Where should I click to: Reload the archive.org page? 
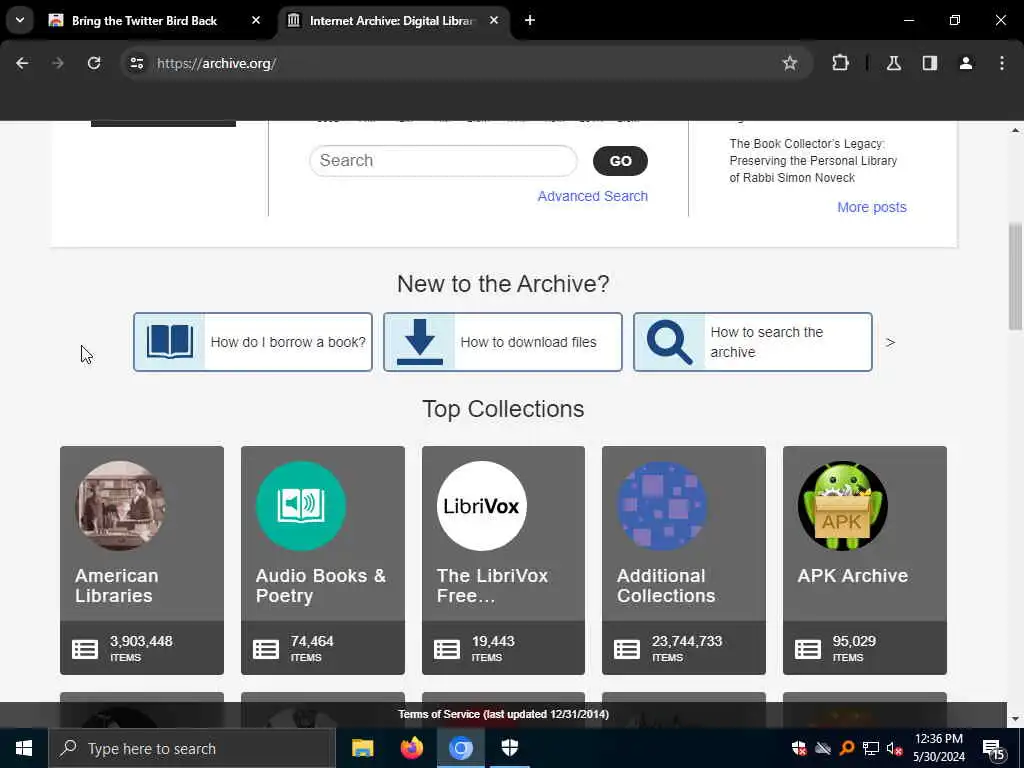(x=94, y=63)
